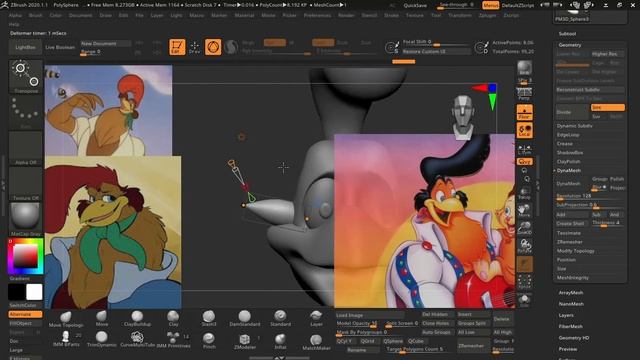Viewport: 640px width, 360px height.
Task: Toggle L.Sym button
Action: 524,149
